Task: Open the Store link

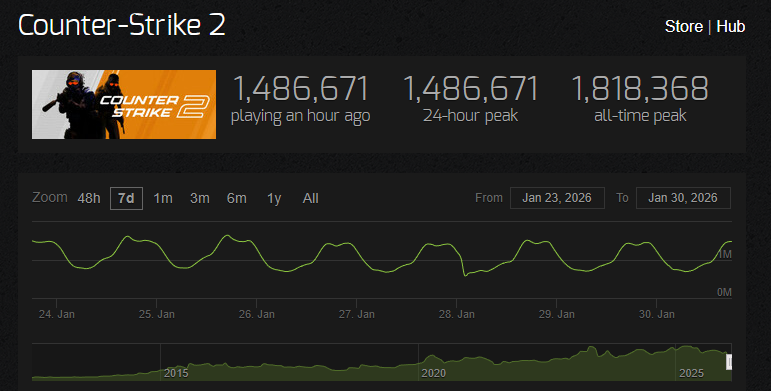Action: 683,27
